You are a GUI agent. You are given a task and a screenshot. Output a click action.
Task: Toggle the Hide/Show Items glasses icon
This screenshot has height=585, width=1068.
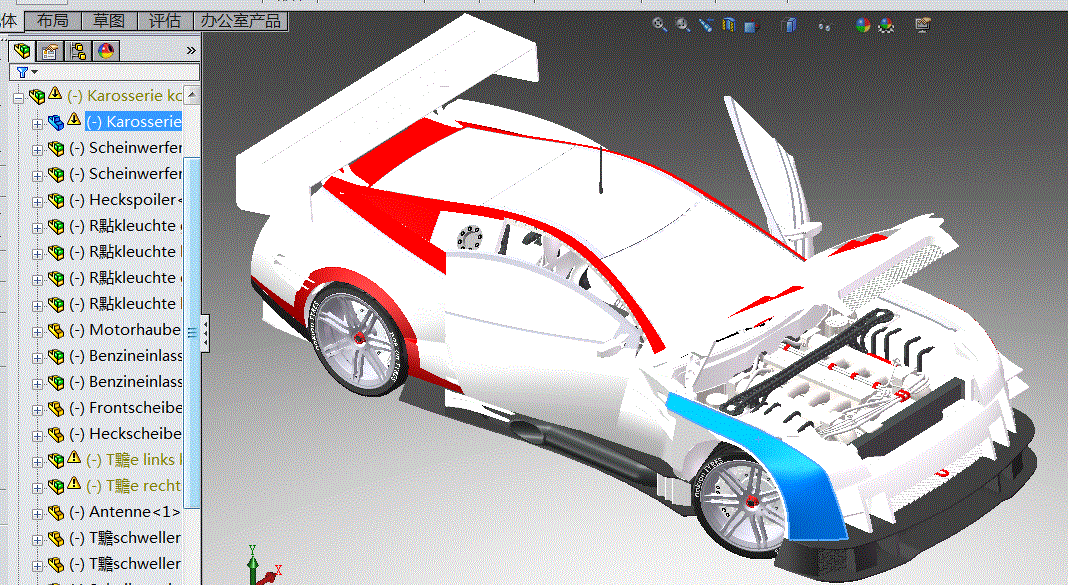coord(825,25)
